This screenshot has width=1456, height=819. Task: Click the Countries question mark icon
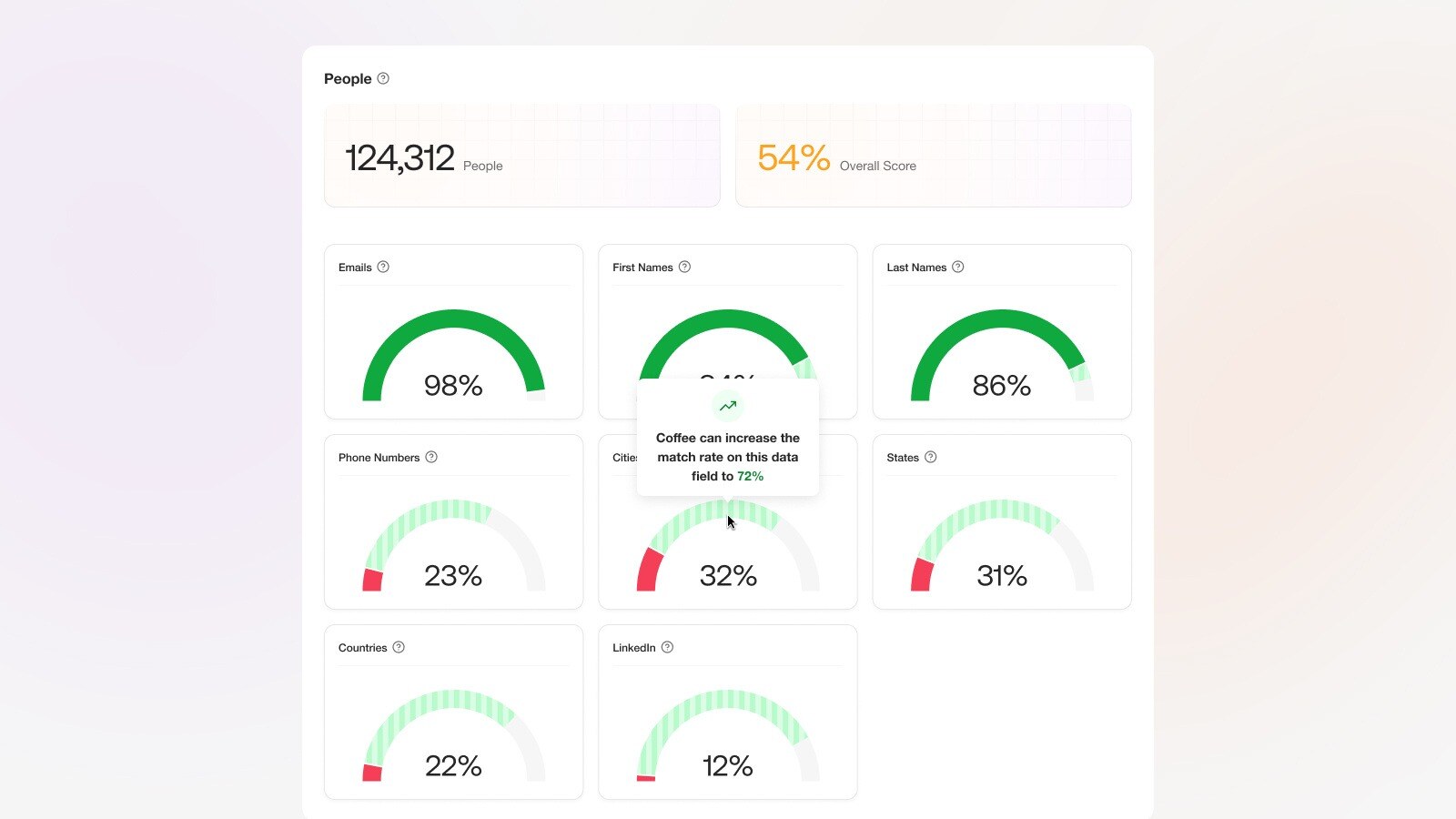click(399, 647)
